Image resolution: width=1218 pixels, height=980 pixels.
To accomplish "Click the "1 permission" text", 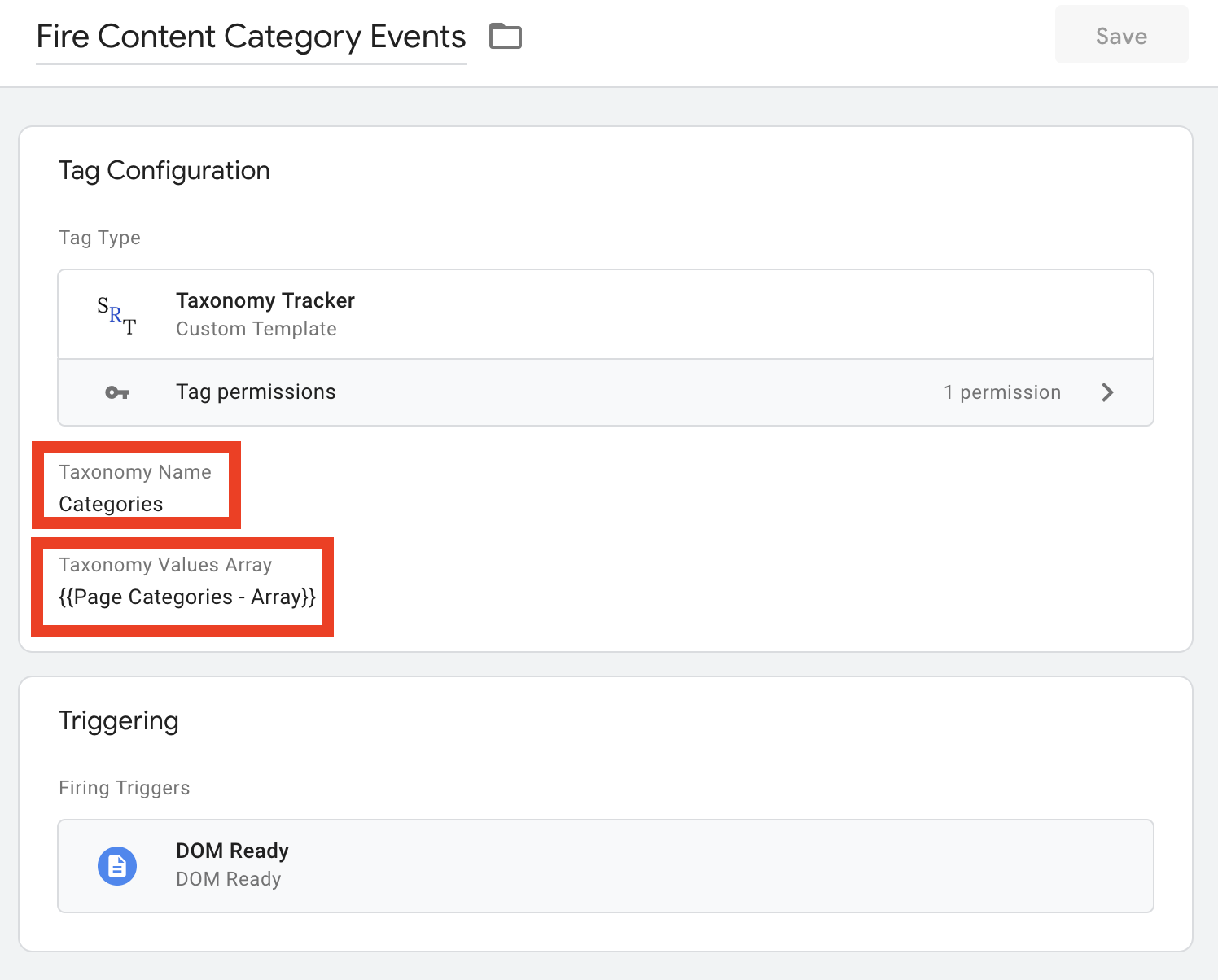I will 1001,392.
